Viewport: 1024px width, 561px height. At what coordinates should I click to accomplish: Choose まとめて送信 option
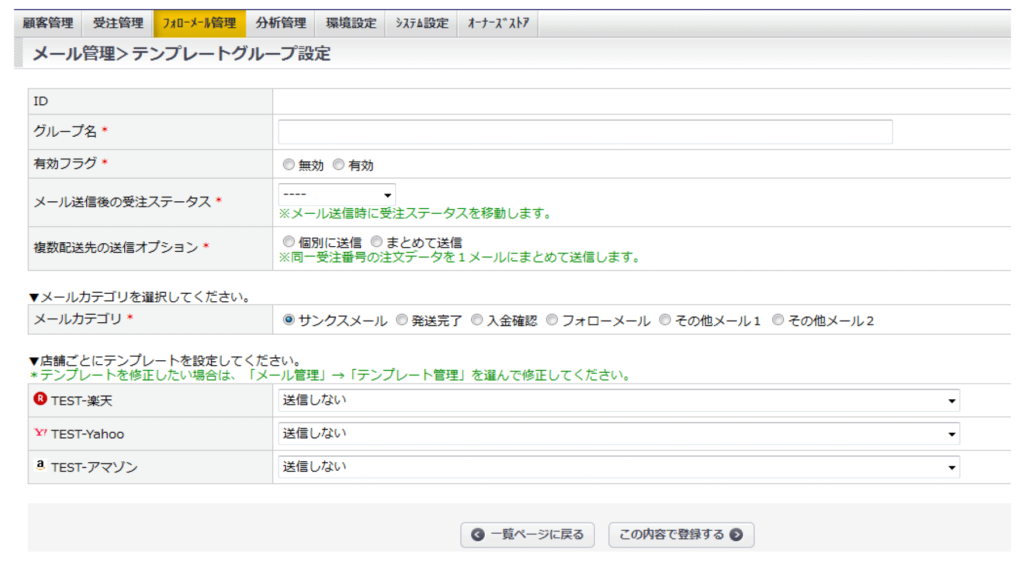coord(377,242)
